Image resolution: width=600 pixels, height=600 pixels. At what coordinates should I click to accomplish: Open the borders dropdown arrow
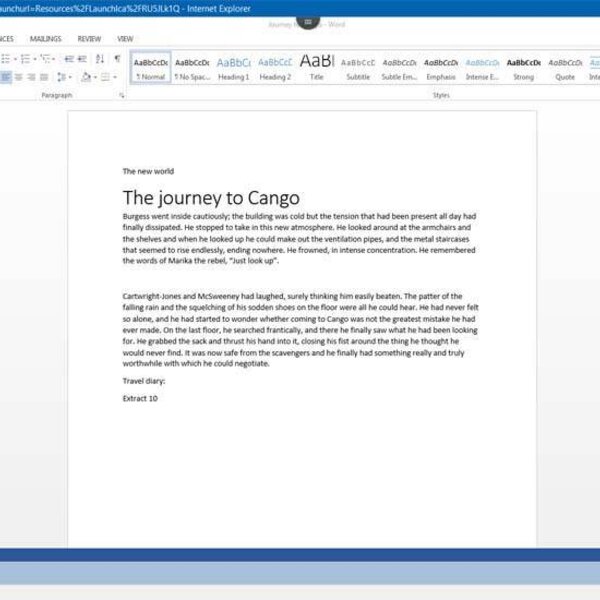115,77
